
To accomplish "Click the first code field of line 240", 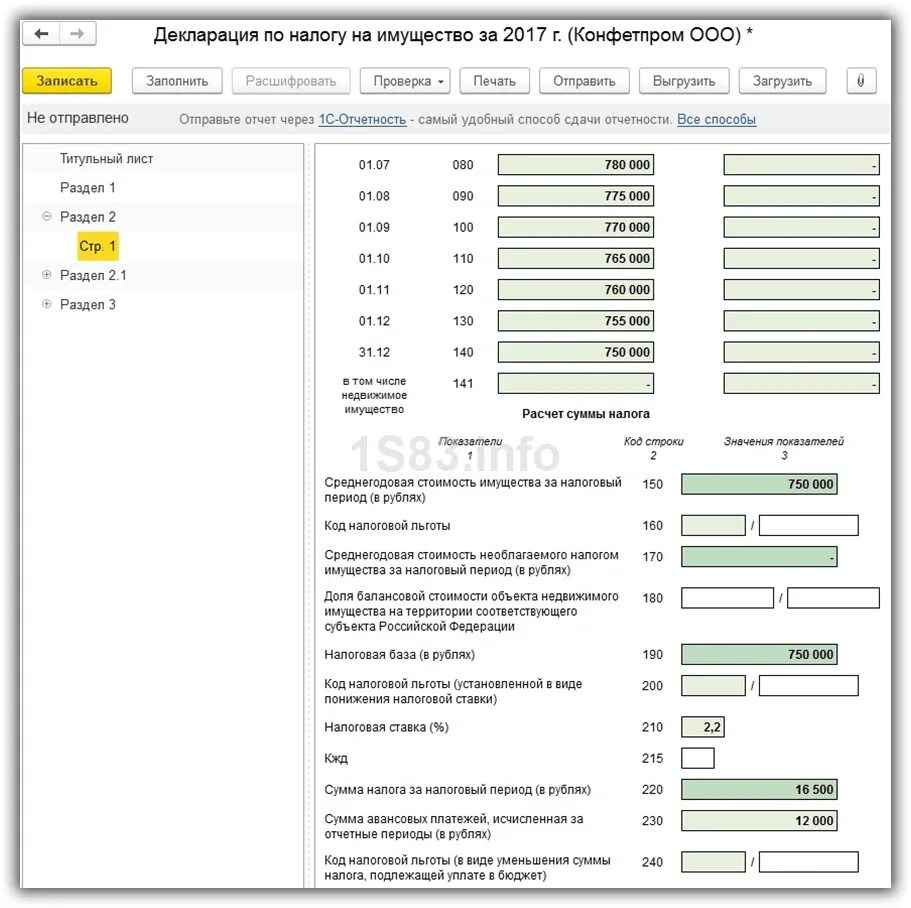I will (713, 862).
